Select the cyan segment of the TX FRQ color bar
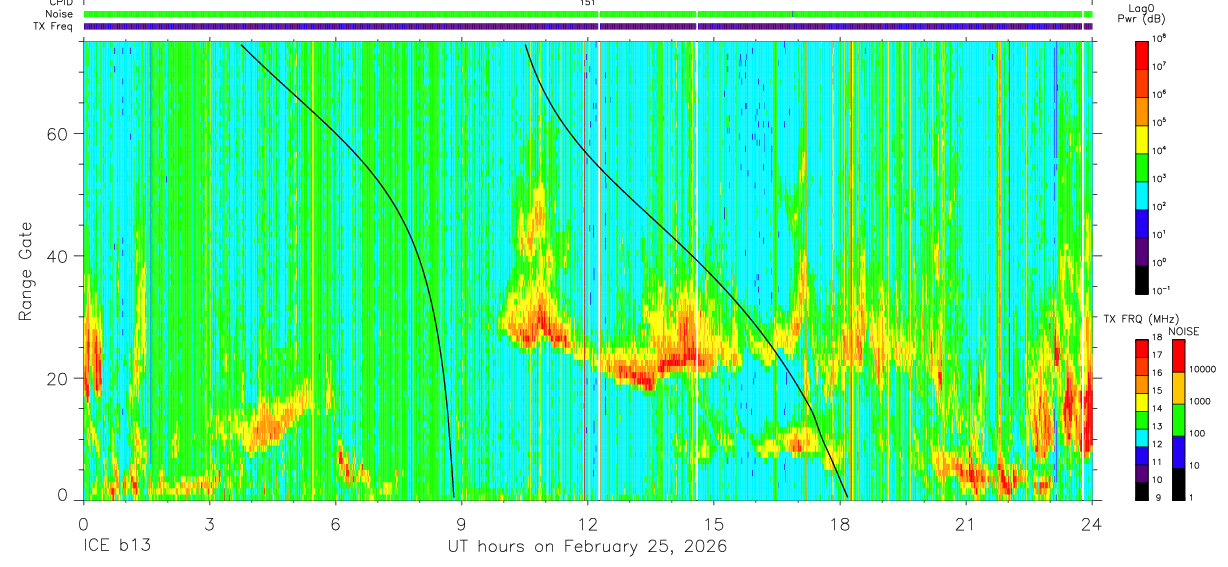The height and width of the screenshot is (567, 1228). click(x=1141, y=438)
